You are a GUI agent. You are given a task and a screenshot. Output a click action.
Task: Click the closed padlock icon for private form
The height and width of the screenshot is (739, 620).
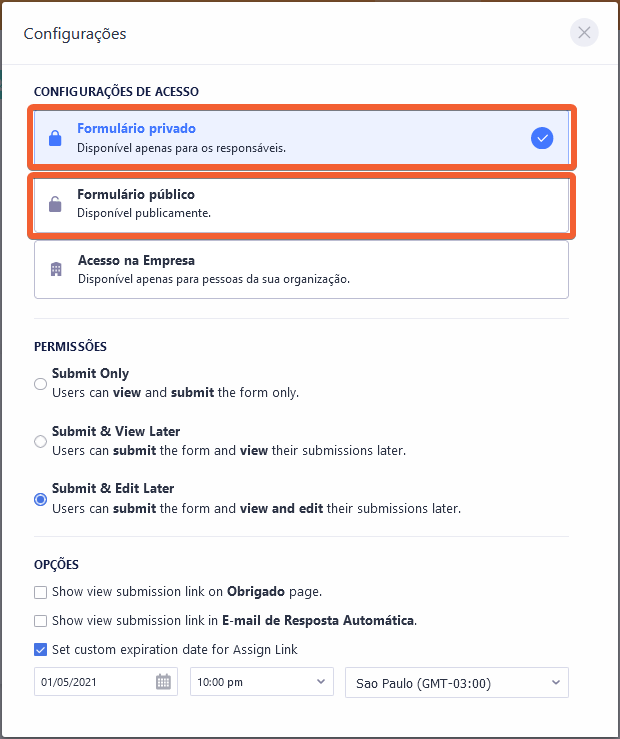click(x=55, y=139)
